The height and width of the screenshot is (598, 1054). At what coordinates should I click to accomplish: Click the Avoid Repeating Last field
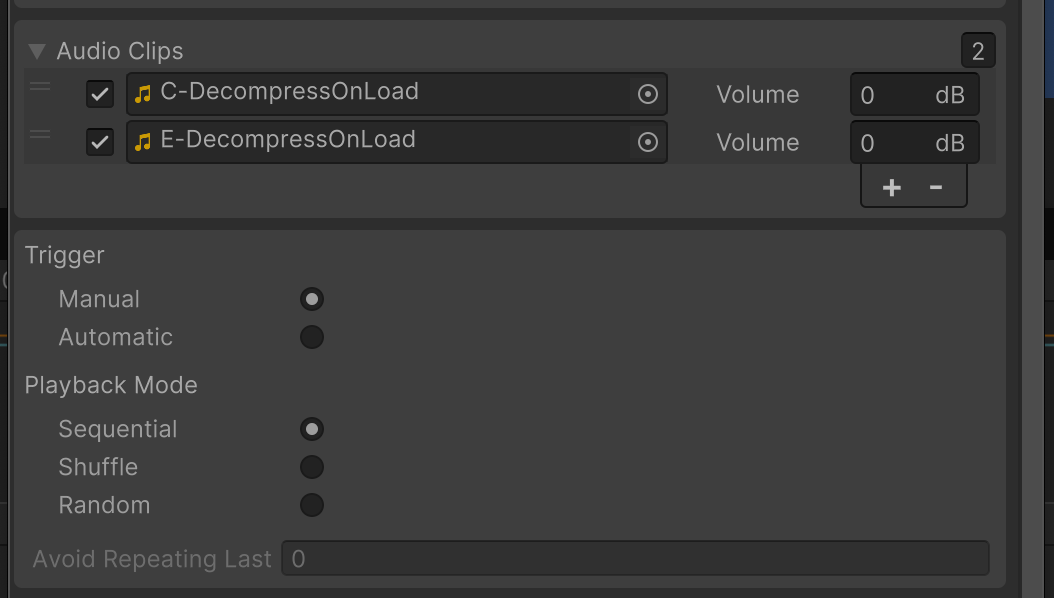tap(635, 559)
